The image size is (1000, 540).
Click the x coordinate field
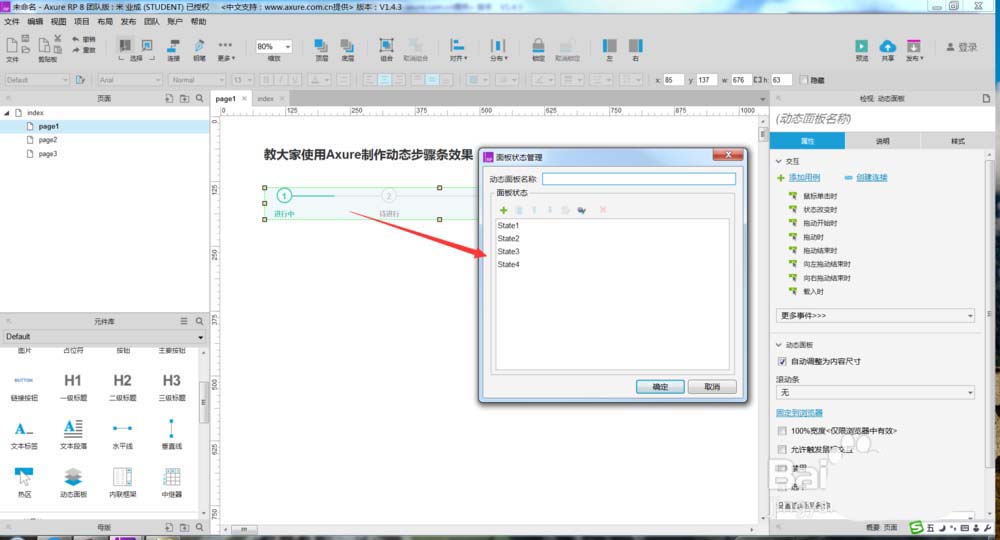(672, 80)
